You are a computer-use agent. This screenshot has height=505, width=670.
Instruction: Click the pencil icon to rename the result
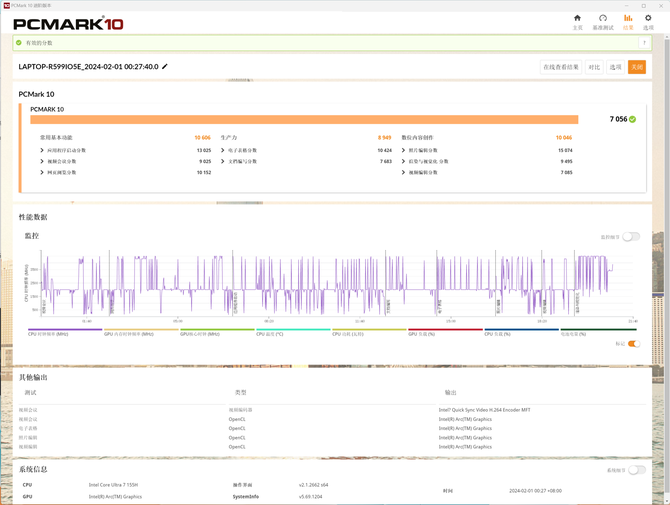click(165, 66)
